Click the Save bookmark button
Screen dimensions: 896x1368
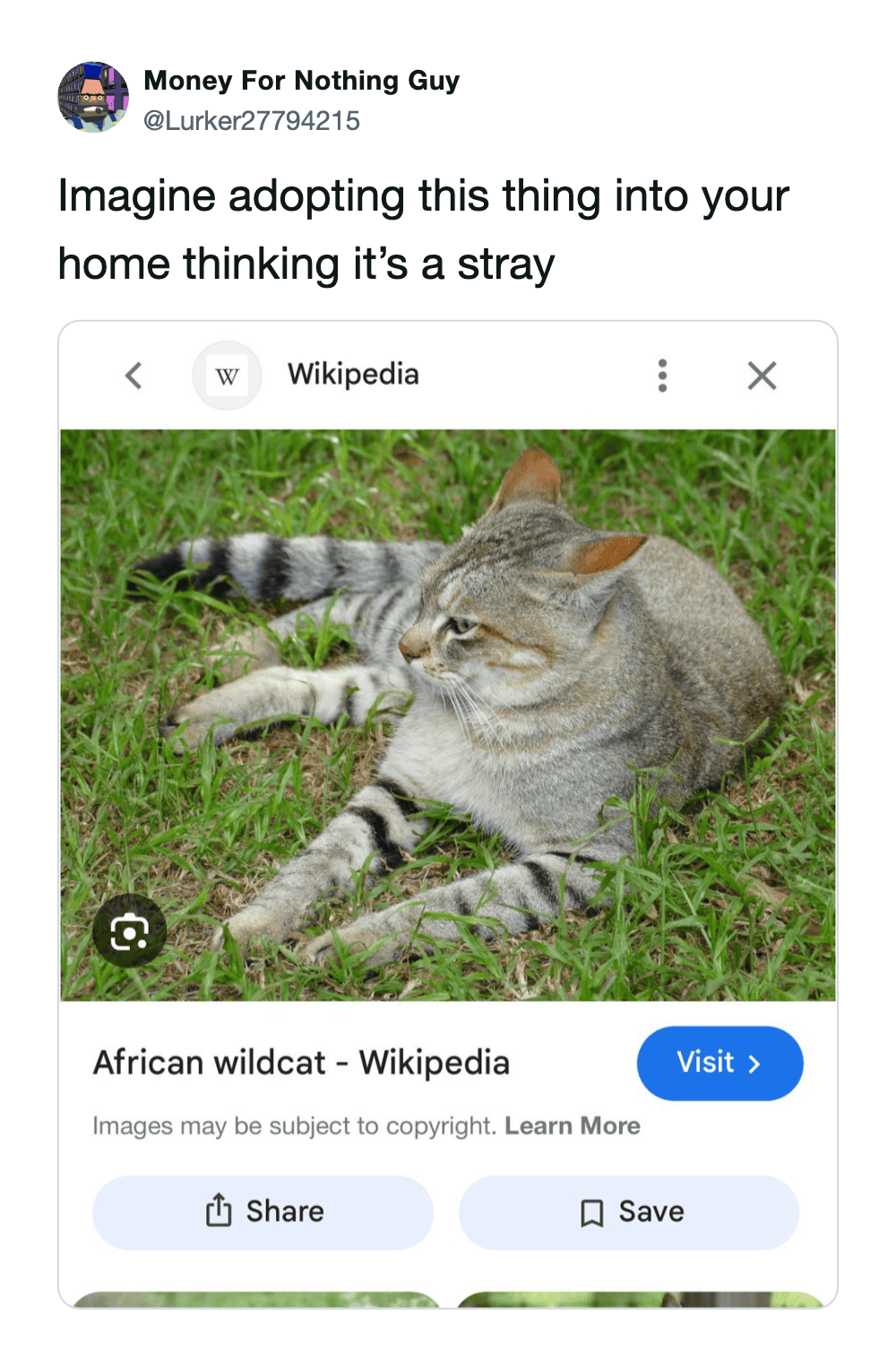click(629, 1212)
